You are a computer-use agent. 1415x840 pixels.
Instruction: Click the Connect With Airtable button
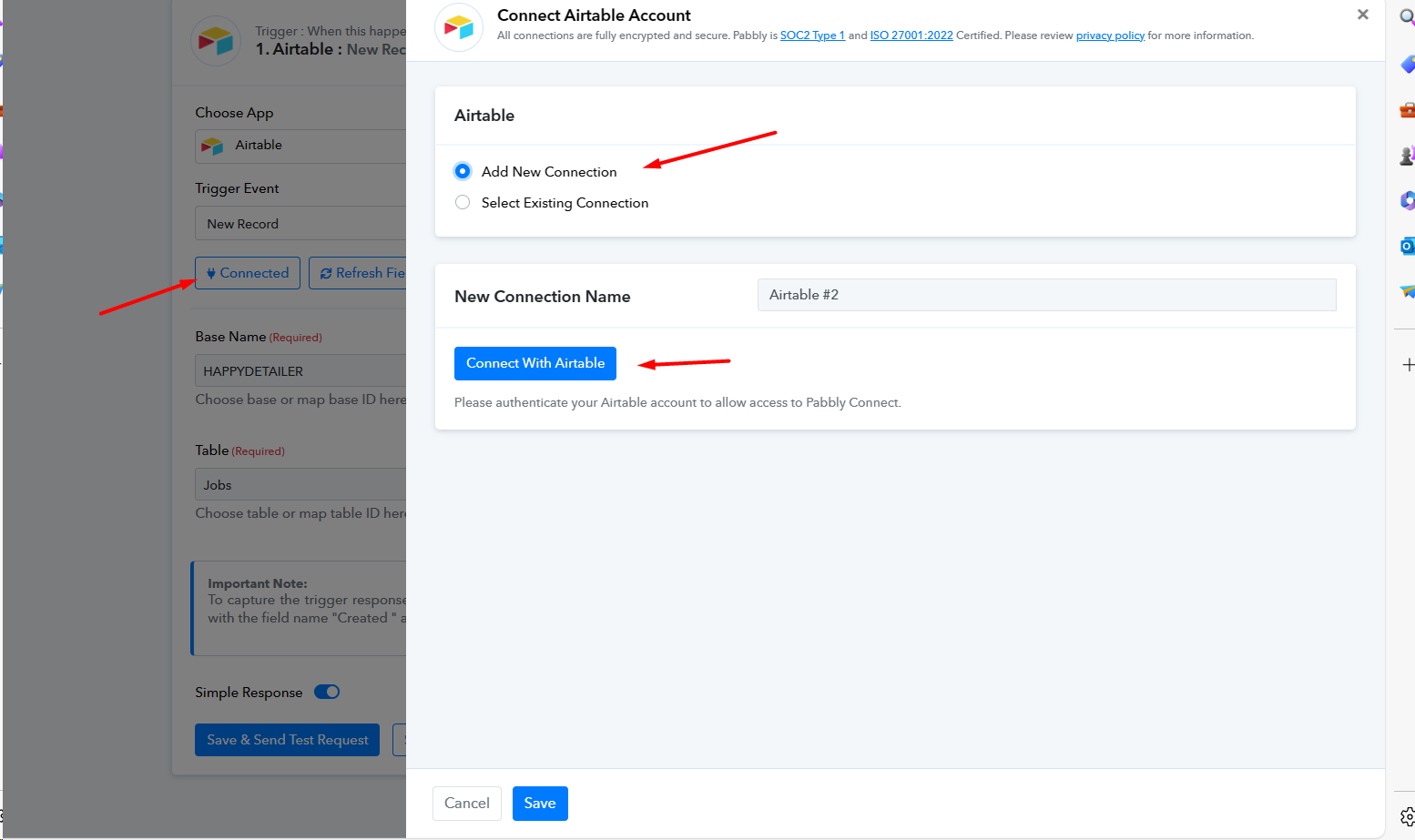pyautogui.click(x=535, y=363)
